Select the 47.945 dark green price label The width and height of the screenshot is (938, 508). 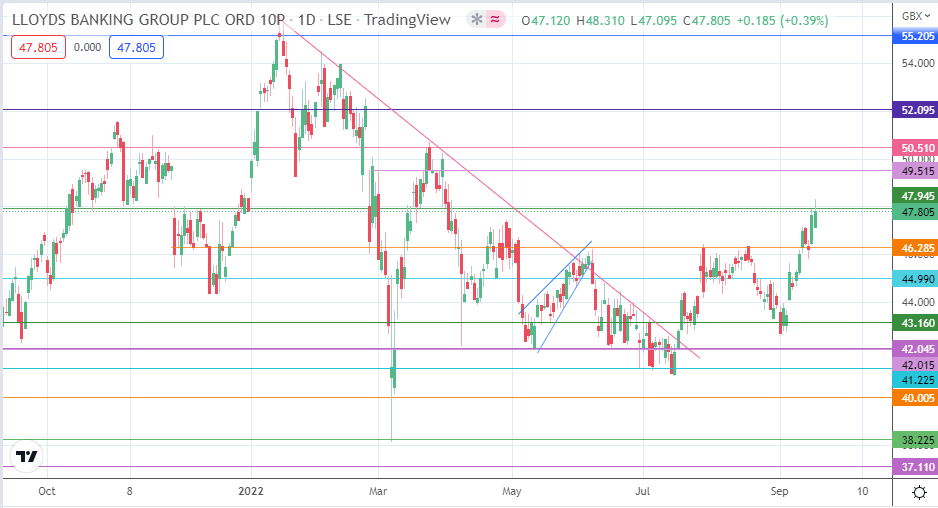pos(915,196)
